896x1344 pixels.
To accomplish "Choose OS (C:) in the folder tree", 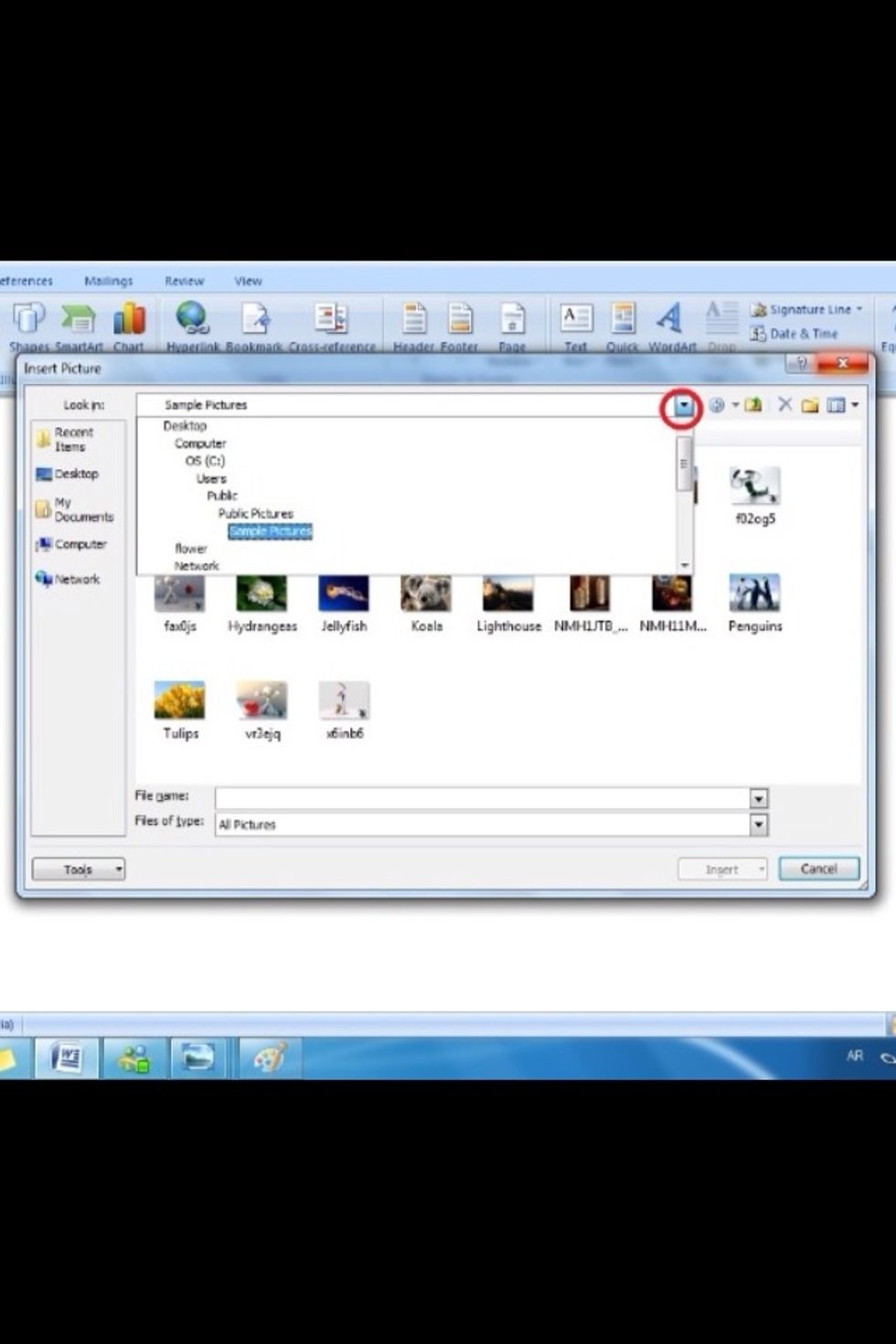I will click(x=205, y=461).
